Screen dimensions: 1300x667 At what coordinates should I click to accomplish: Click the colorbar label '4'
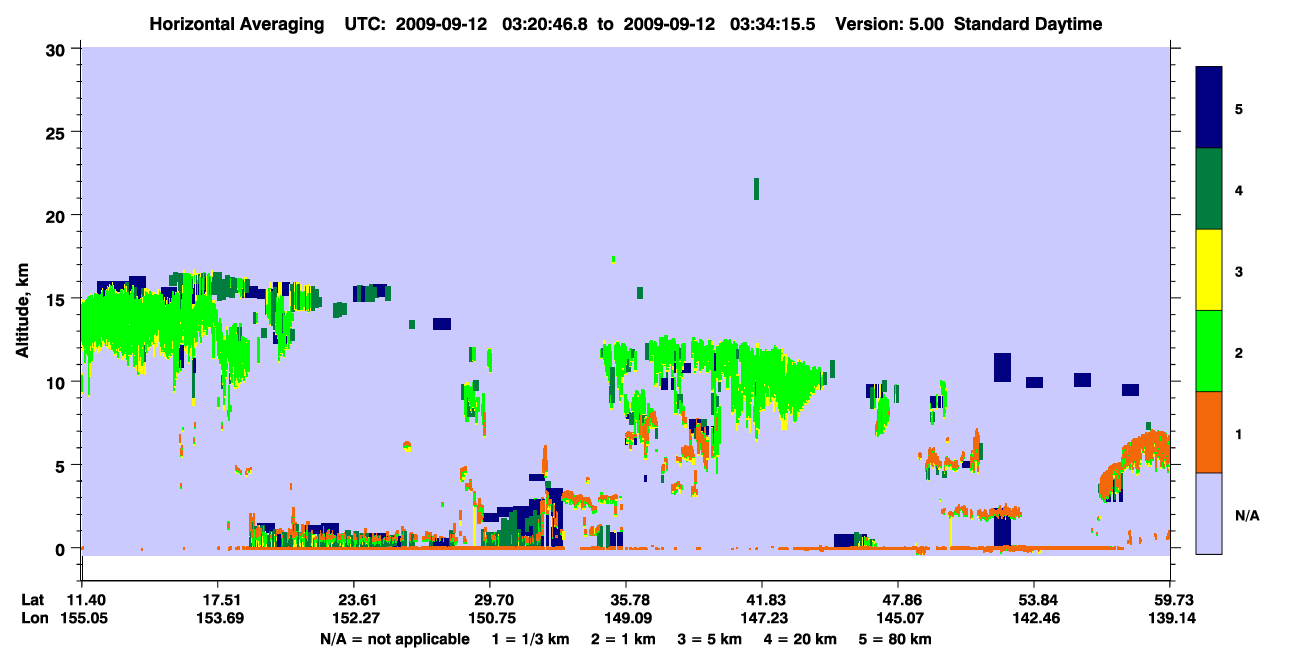click(x=1239, y=190)
